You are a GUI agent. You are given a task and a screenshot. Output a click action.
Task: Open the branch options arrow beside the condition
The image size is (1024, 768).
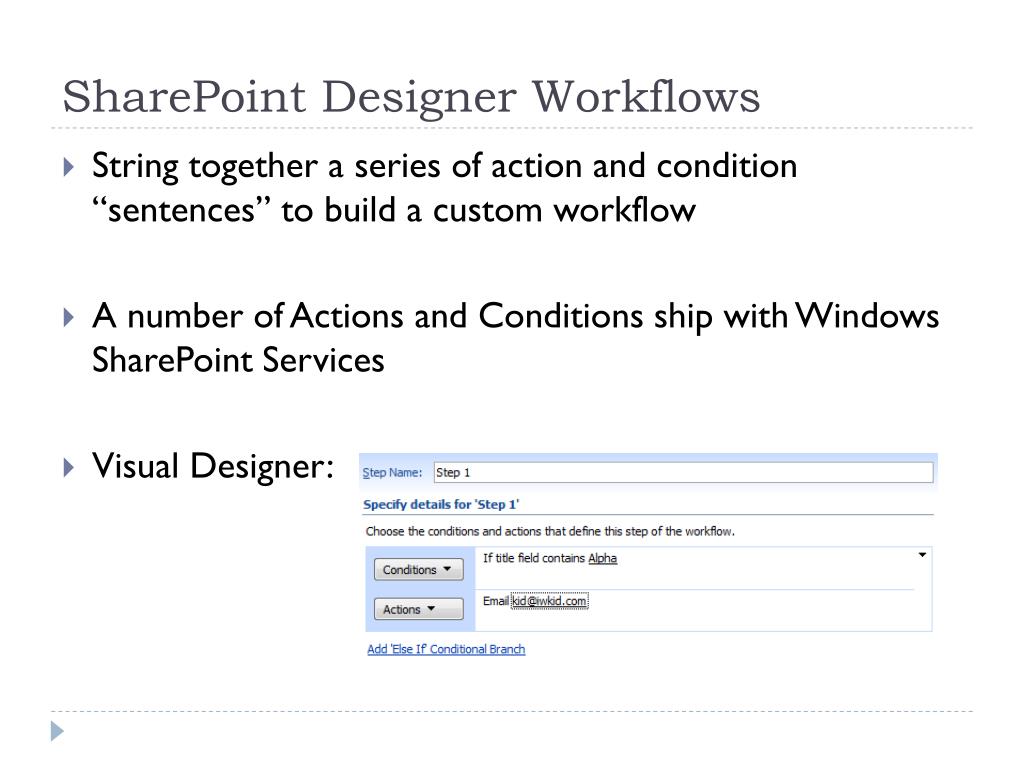[x=922, y=555]
